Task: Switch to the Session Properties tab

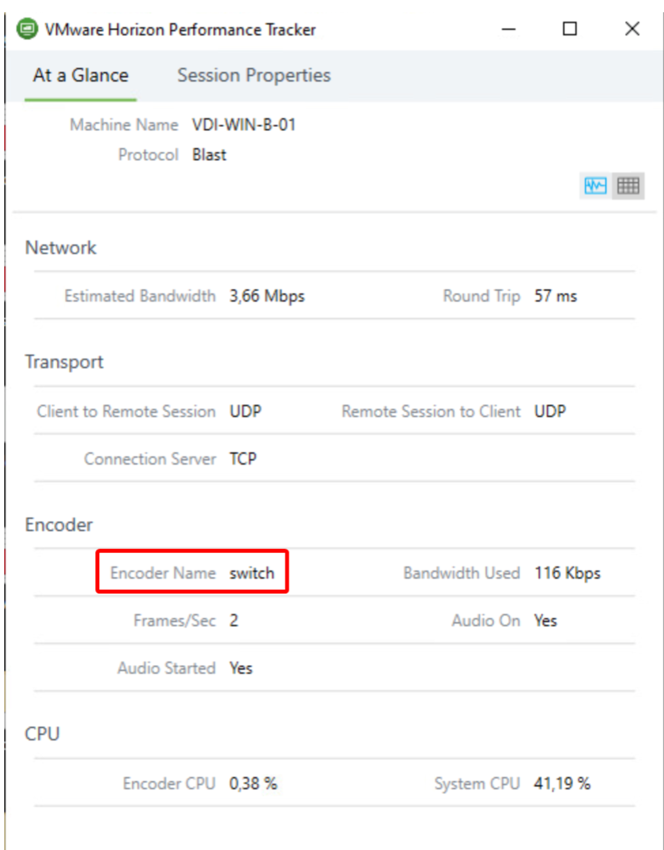Action: tap(254, 75)
